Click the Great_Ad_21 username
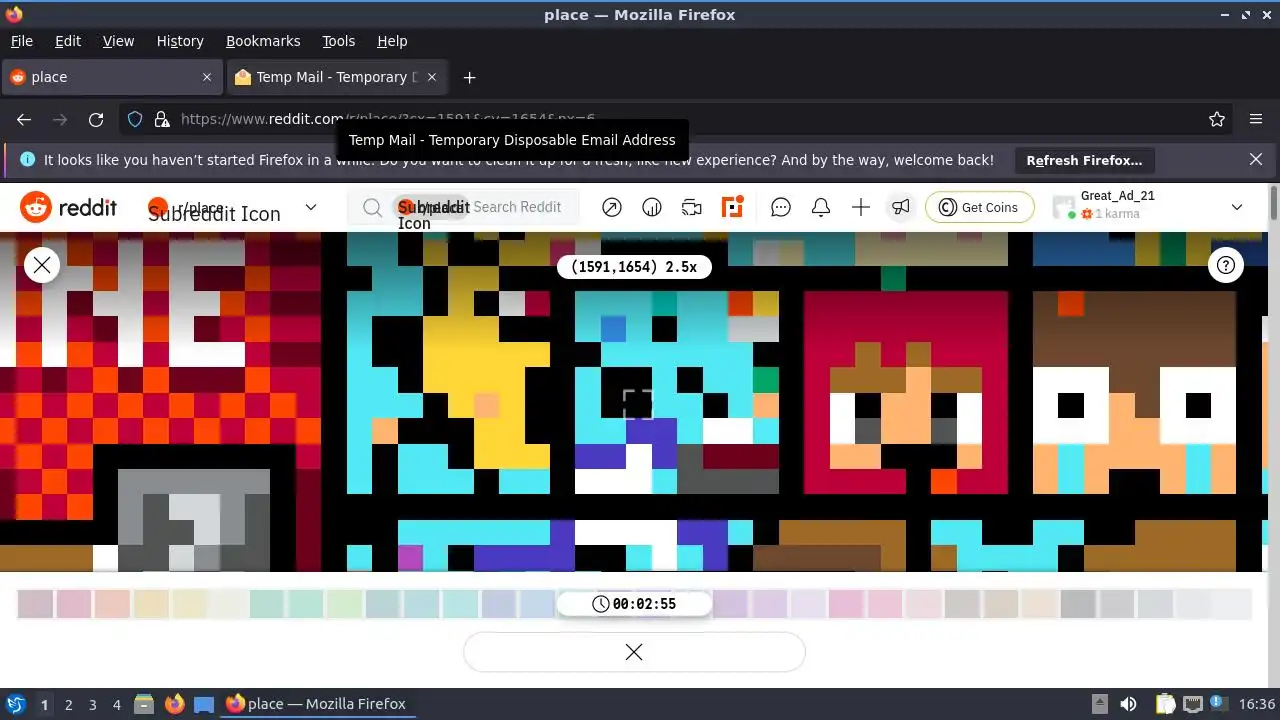 [x=1118, y=196]
